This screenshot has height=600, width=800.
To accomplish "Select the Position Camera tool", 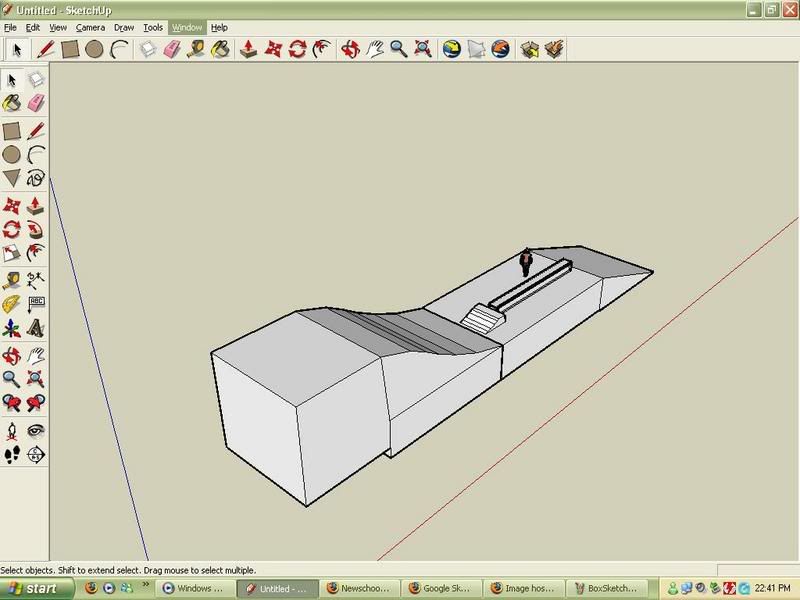I will (11, 430).
